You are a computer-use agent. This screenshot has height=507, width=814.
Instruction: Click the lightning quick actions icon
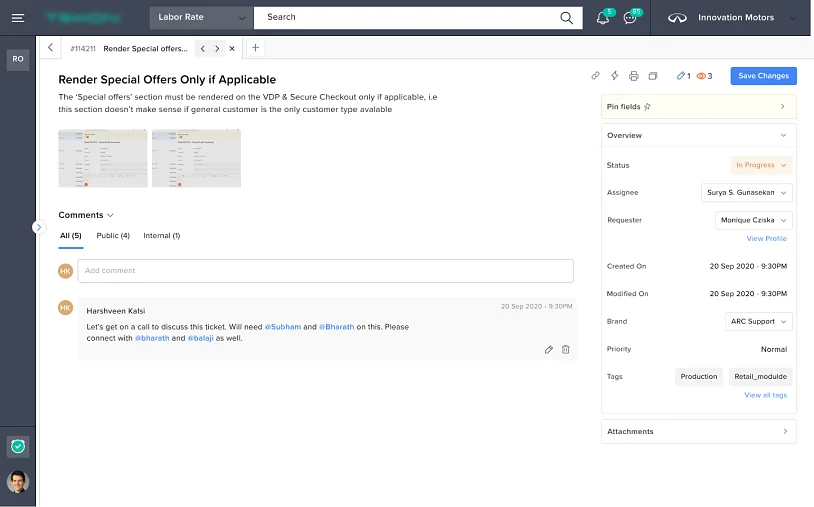(x=614, y=76)
